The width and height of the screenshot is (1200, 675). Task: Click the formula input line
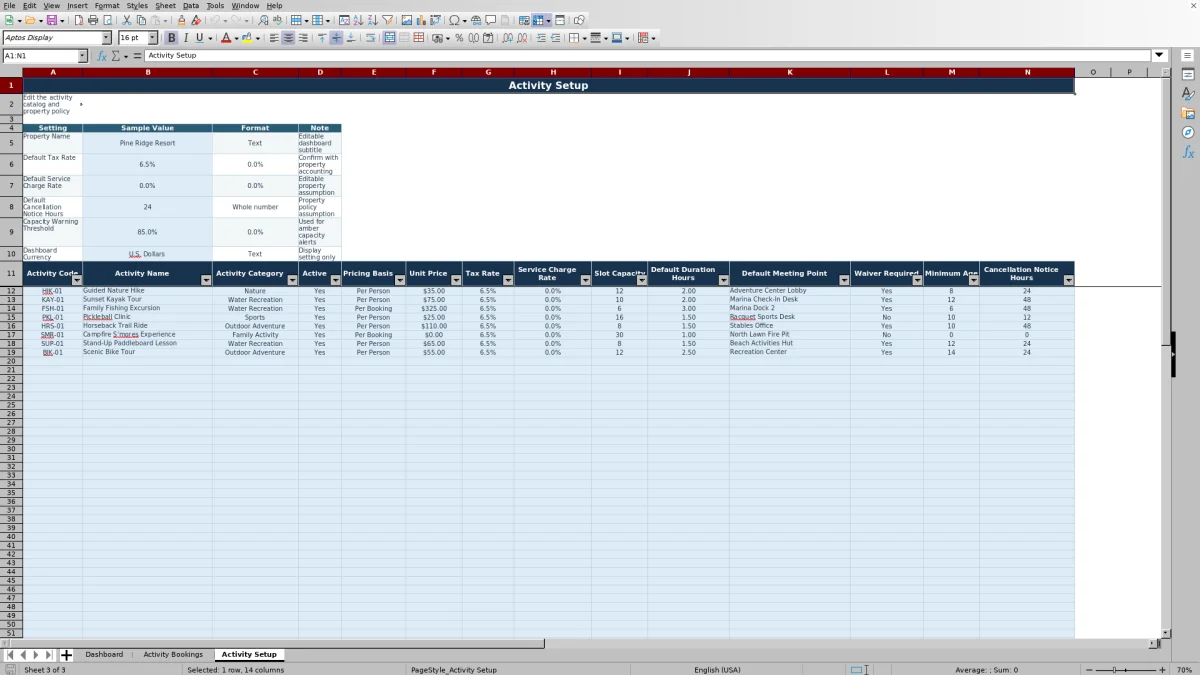648,56
